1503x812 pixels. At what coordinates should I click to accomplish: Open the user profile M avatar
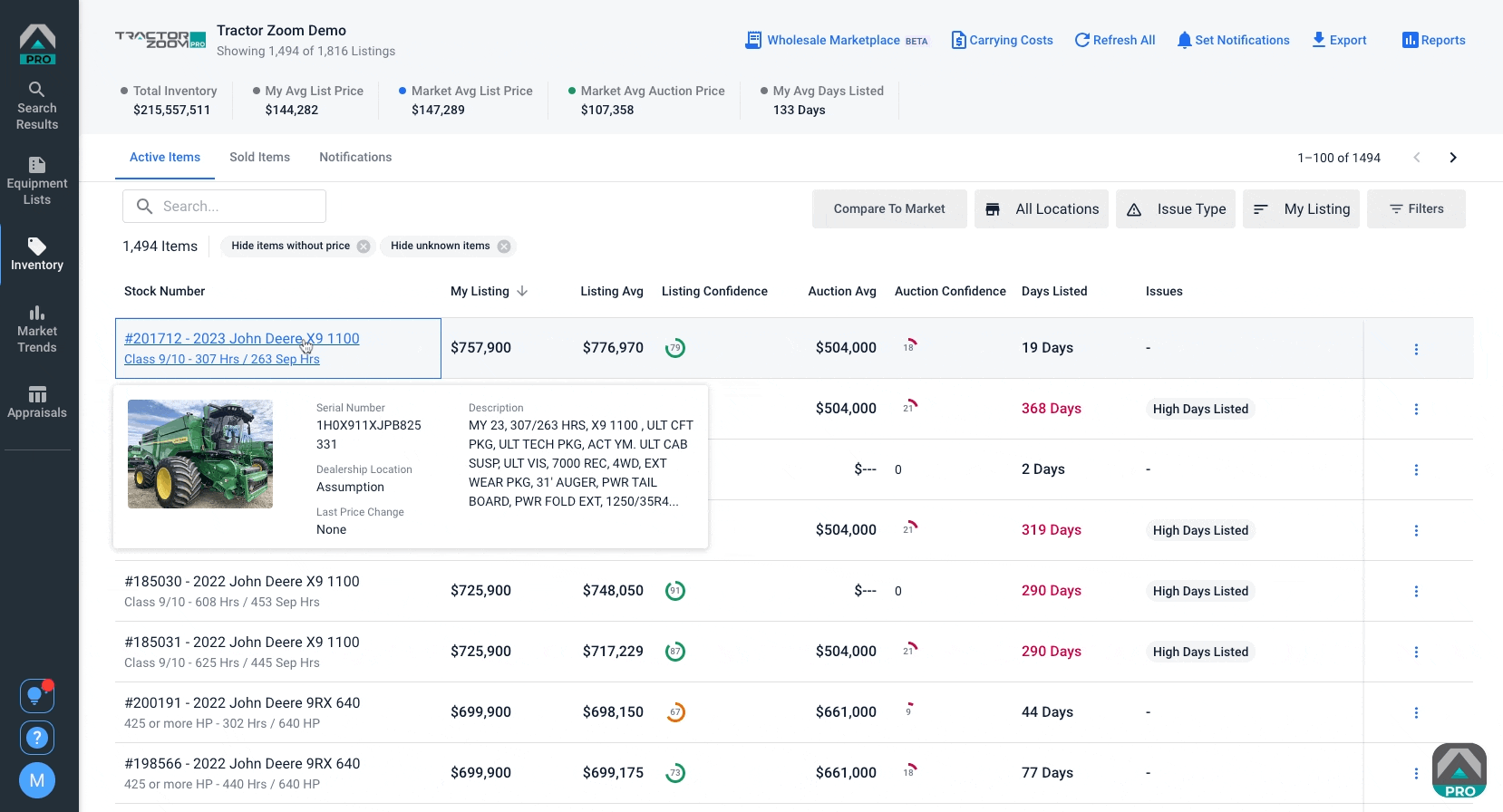tap(37, 780)
